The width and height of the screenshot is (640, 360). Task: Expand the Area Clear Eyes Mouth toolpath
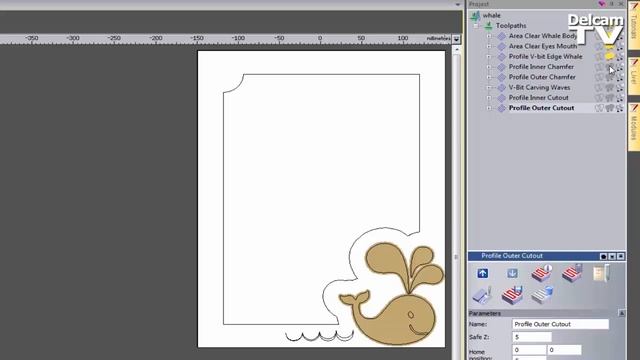pos(489,46)
